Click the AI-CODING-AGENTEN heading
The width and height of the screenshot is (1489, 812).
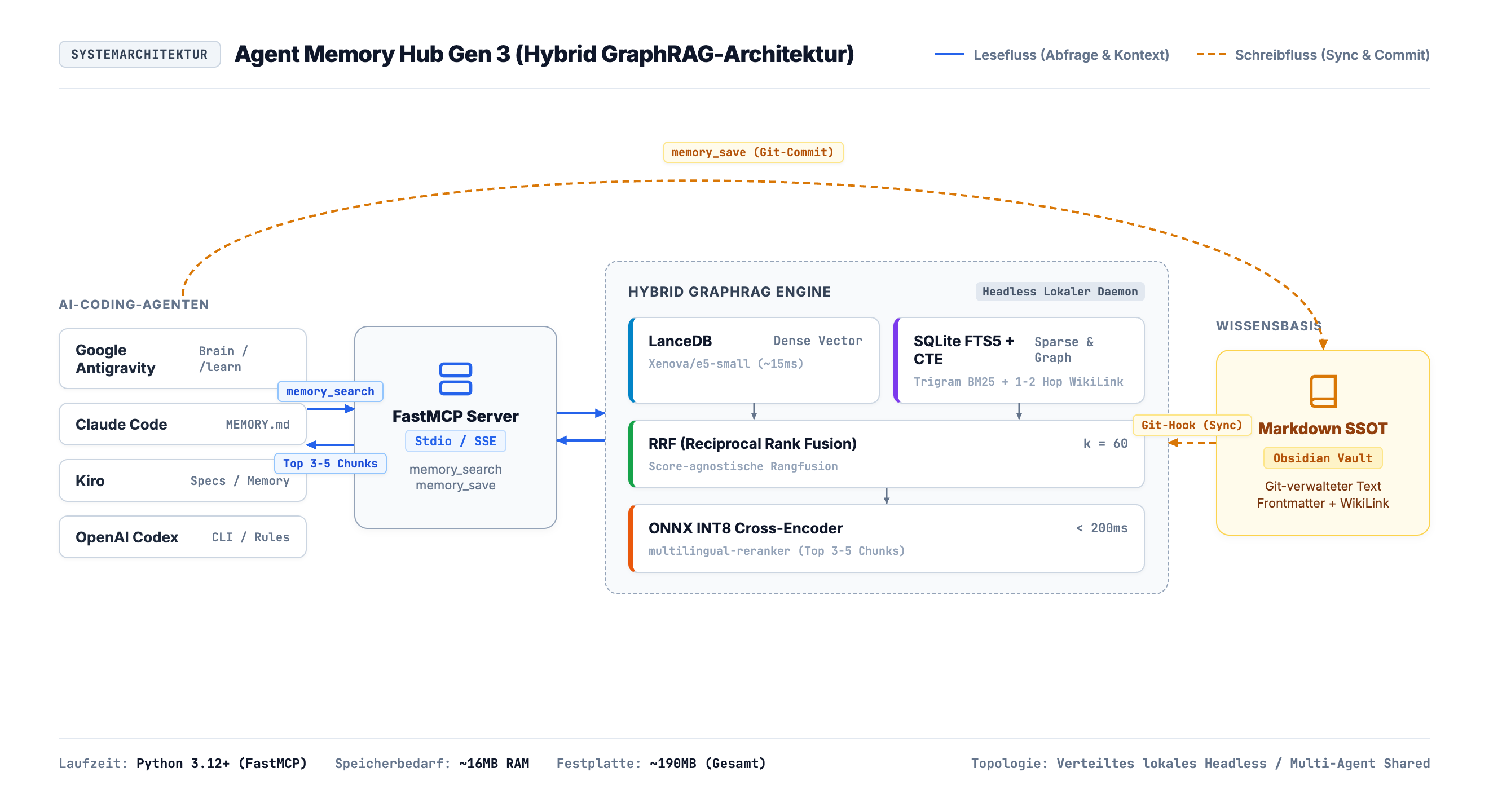pos(134,304)
